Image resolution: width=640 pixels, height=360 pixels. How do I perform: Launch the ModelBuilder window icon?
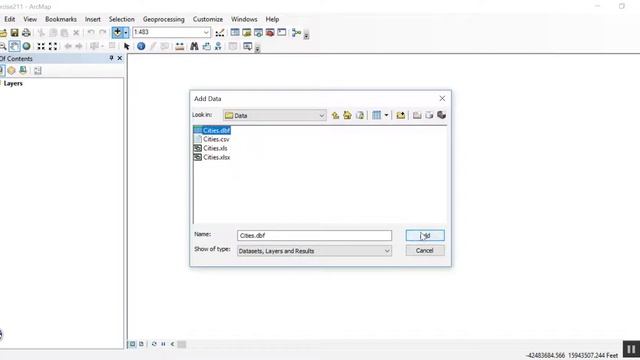[296, 33]
